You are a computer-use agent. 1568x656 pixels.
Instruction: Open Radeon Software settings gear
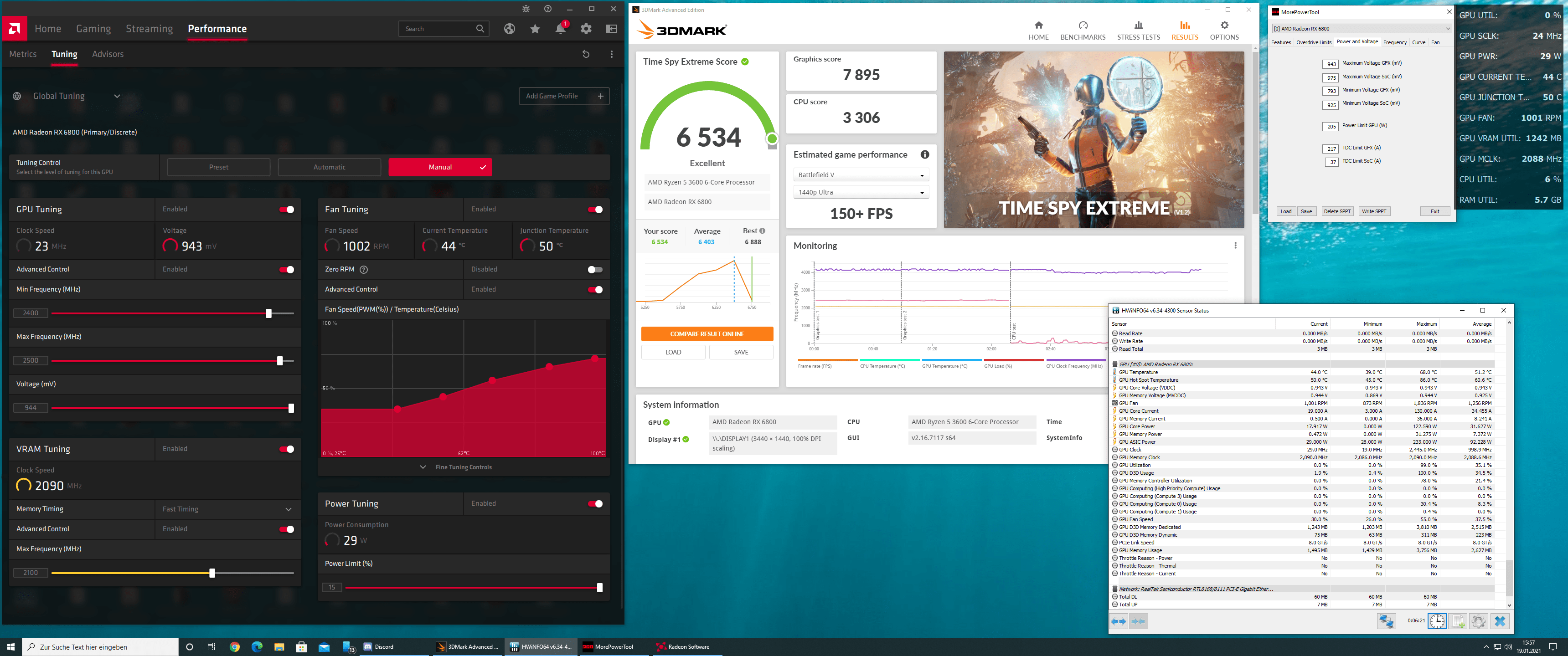pyautogui.click(x=586, y=29)
